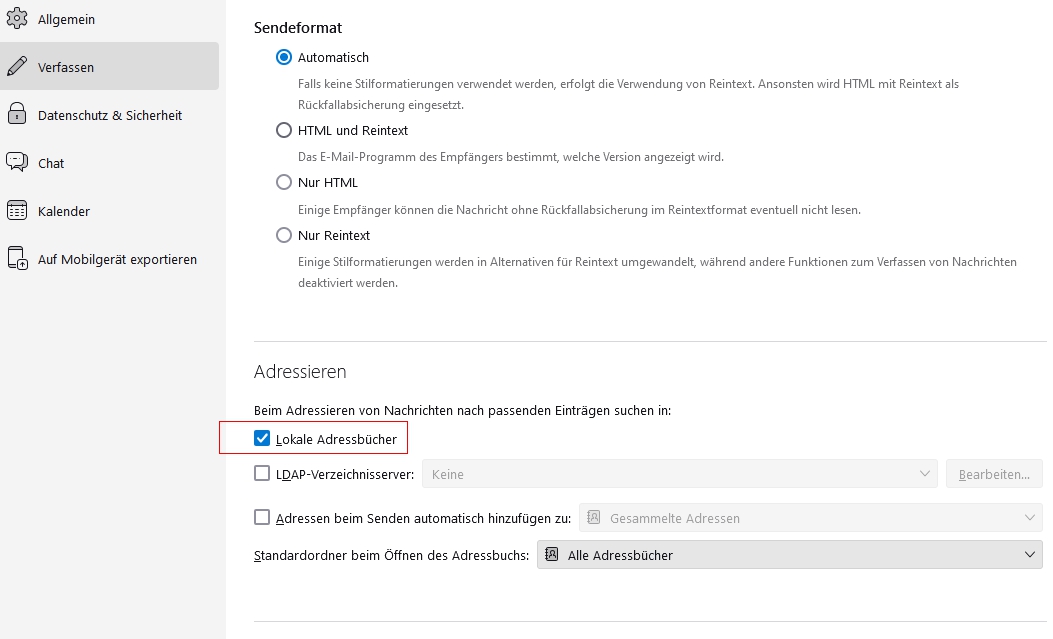The height and width of the screenshot is (639, 1053).
Task: Select the Automatisch send format
Action: [284, 58]
